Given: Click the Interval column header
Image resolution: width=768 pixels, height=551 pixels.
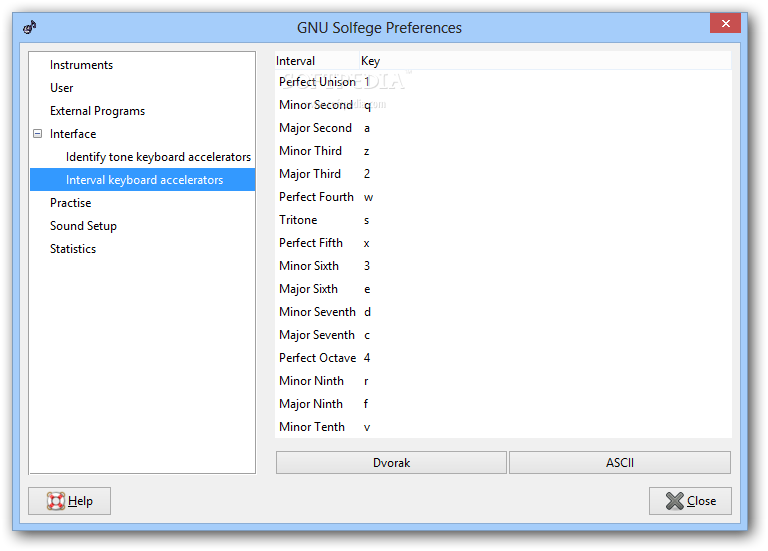Looking at the screenshot, I should pos(317,61).
